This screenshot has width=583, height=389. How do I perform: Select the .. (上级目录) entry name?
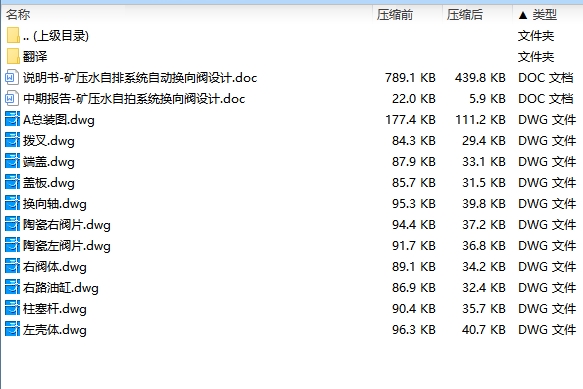pos(56,36)
